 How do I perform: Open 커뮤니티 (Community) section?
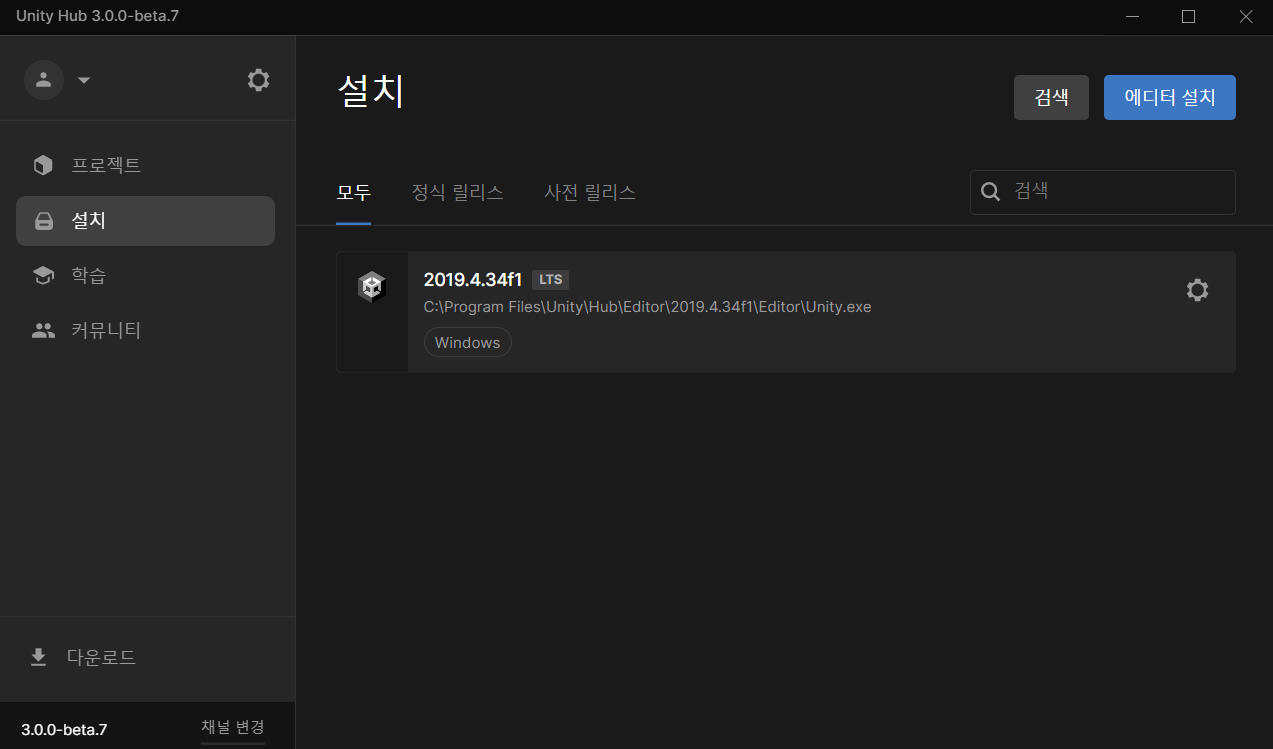145,330
